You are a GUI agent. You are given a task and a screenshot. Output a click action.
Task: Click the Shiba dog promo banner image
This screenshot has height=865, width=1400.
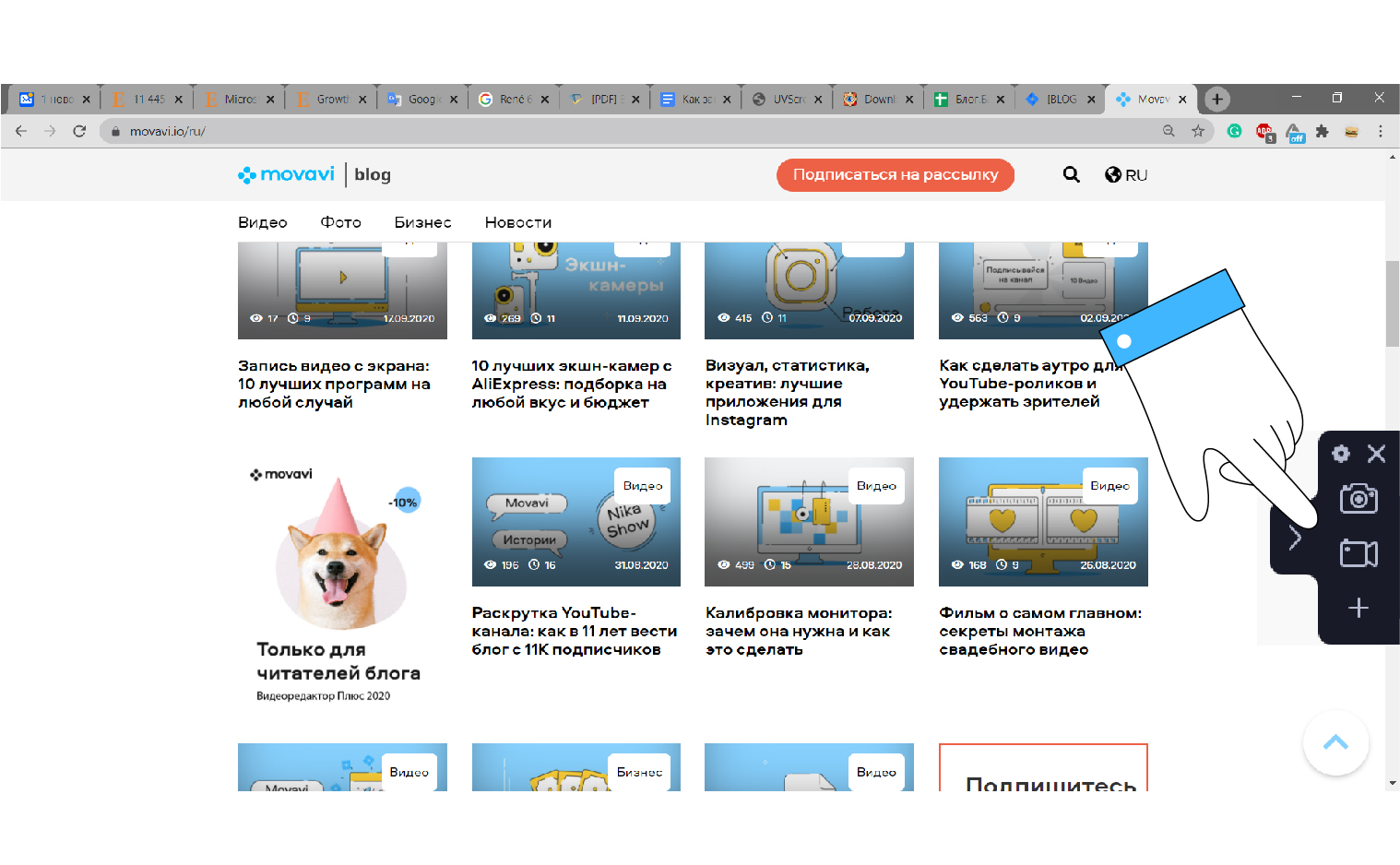pyautogui.click(x=338, y=553)
